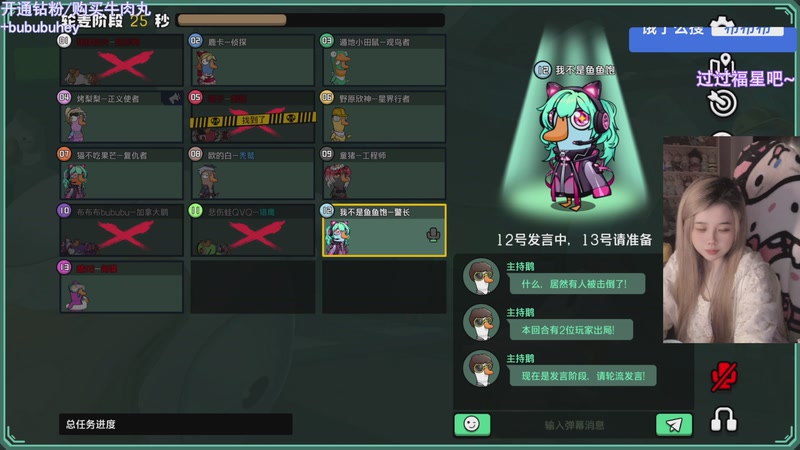The image size is (800, 450).
Task: Type area: click the danmaku message input
Action: click(x=573, y=425)
